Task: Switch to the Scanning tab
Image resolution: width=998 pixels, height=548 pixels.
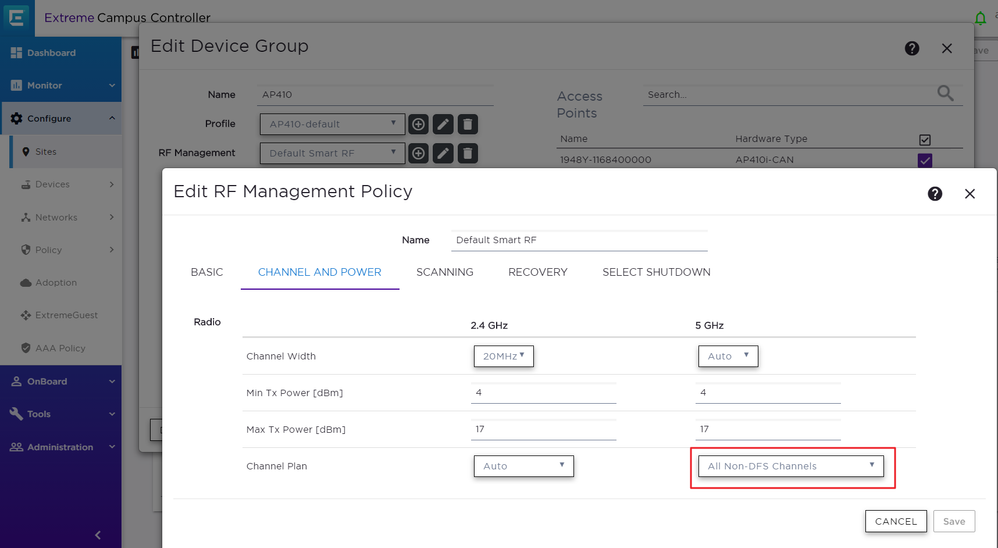Action: tap(444, 272)
